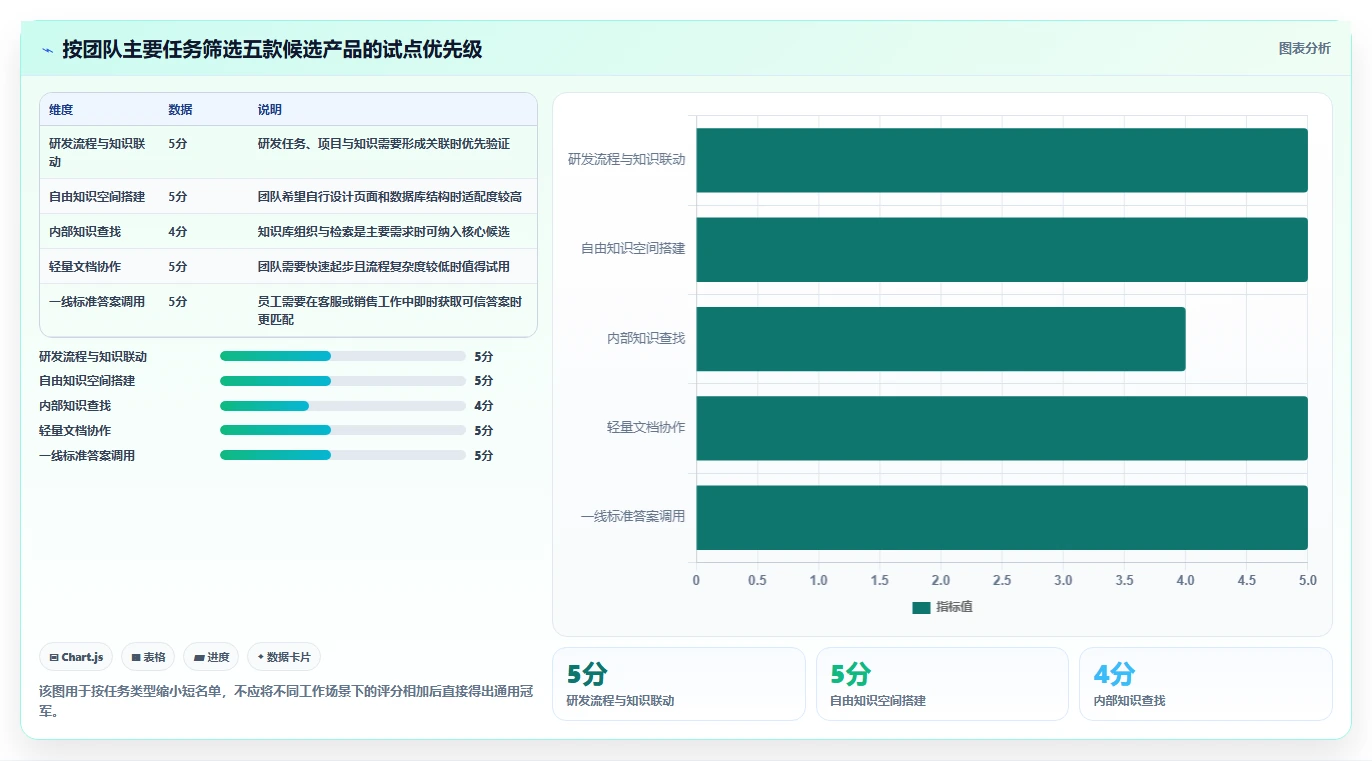Click table cell 自由知识空间搭建

(x=97, y=197)
